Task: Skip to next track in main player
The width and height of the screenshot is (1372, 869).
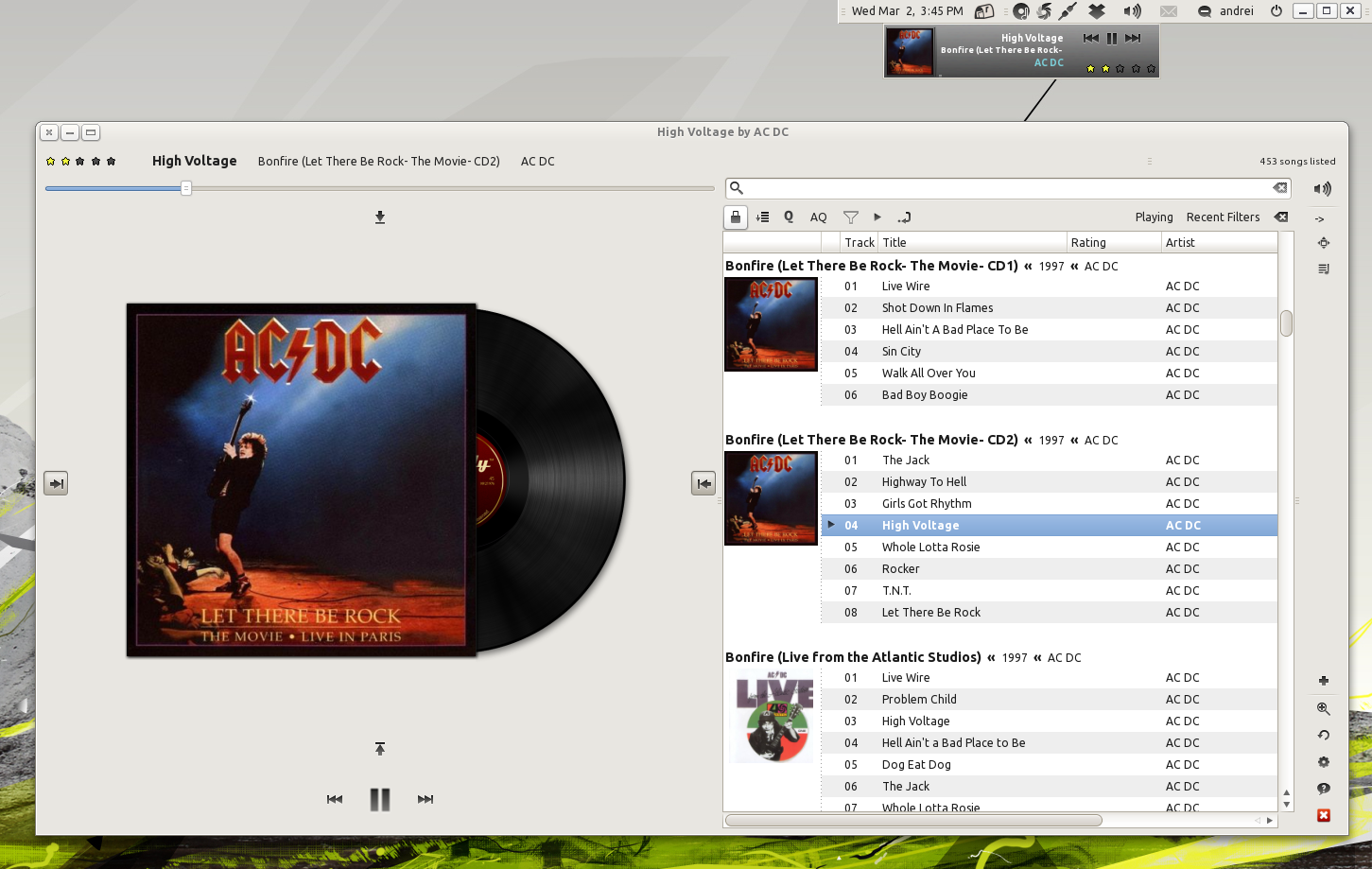Action: (425, 799)
